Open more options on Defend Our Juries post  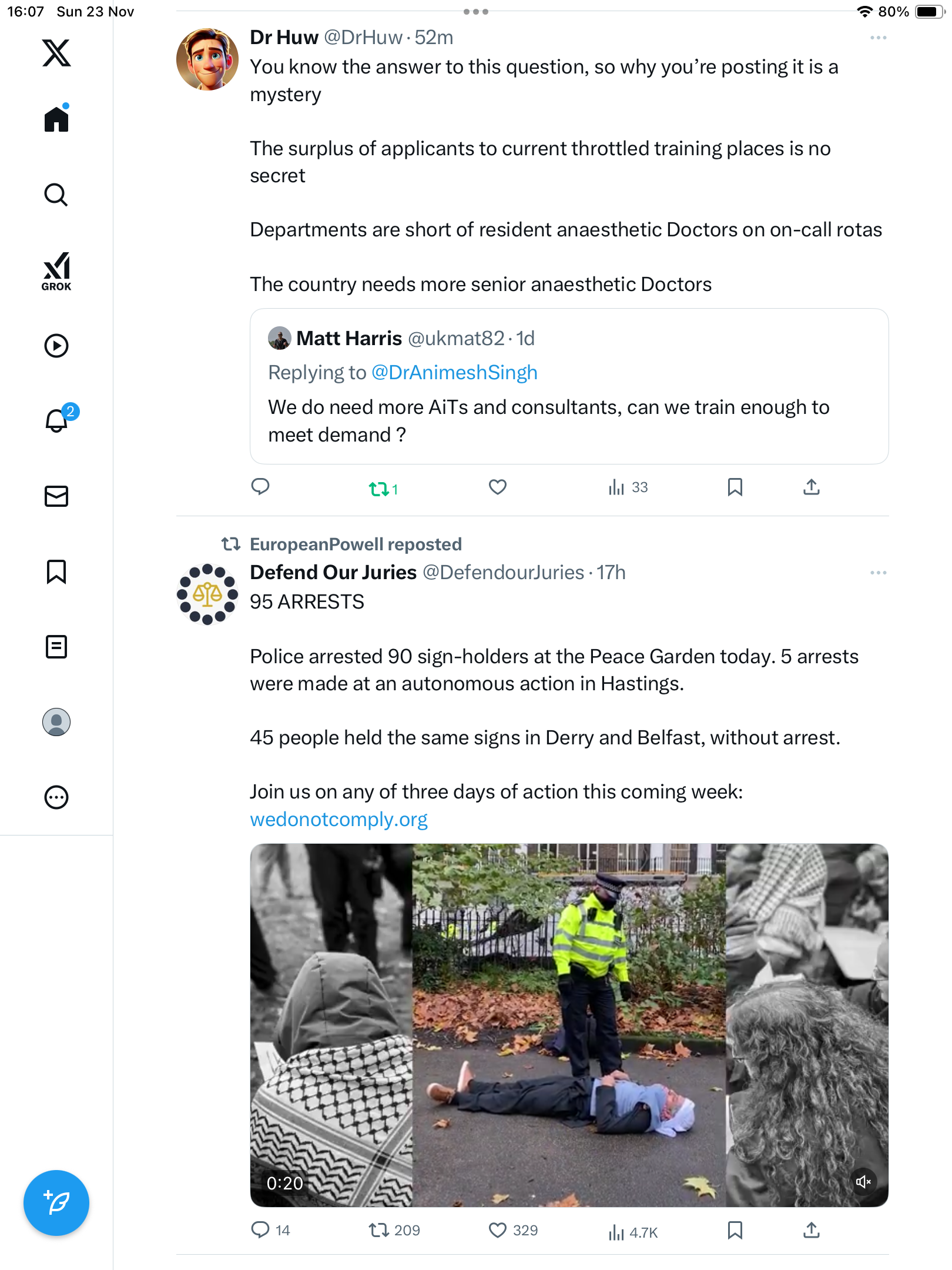[x=878, y=573]
